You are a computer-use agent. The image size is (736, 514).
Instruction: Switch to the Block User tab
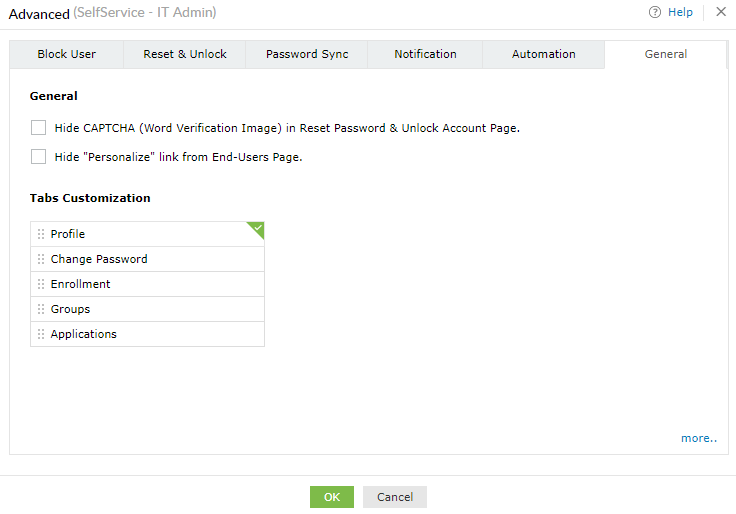tap(67, 54)
